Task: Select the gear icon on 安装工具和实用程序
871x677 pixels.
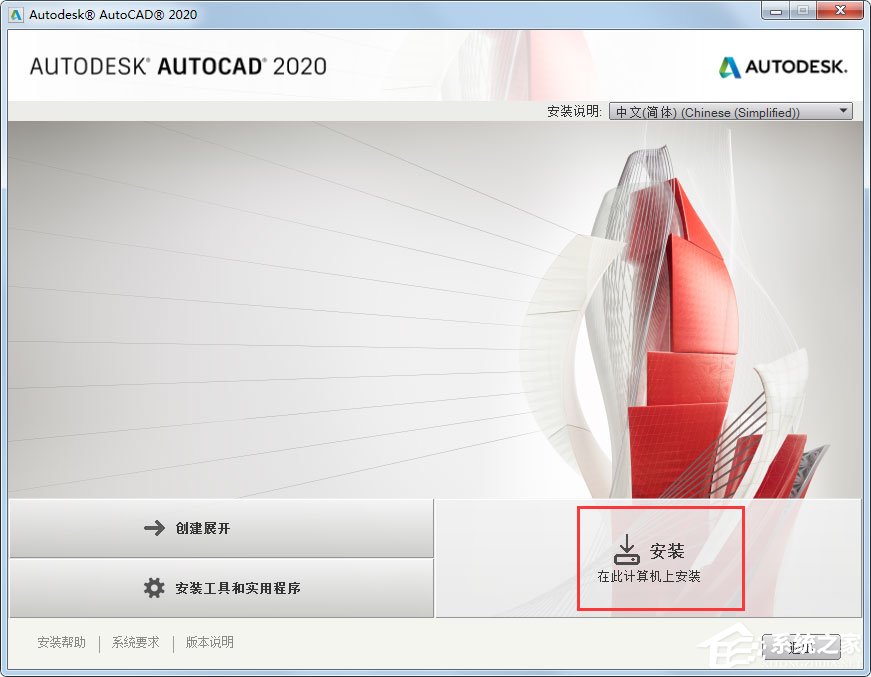Action: (155, 589)
